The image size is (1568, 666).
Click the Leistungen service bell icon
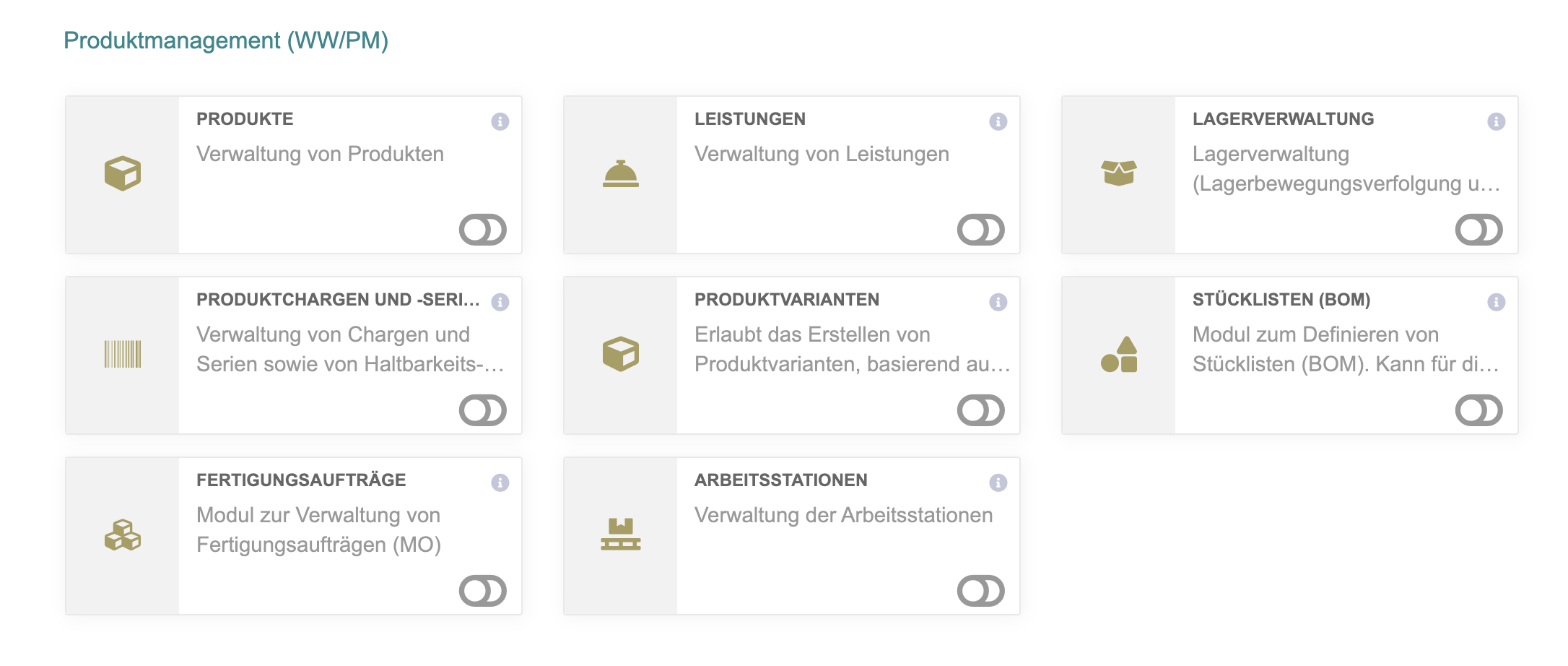tap(621, 173)
